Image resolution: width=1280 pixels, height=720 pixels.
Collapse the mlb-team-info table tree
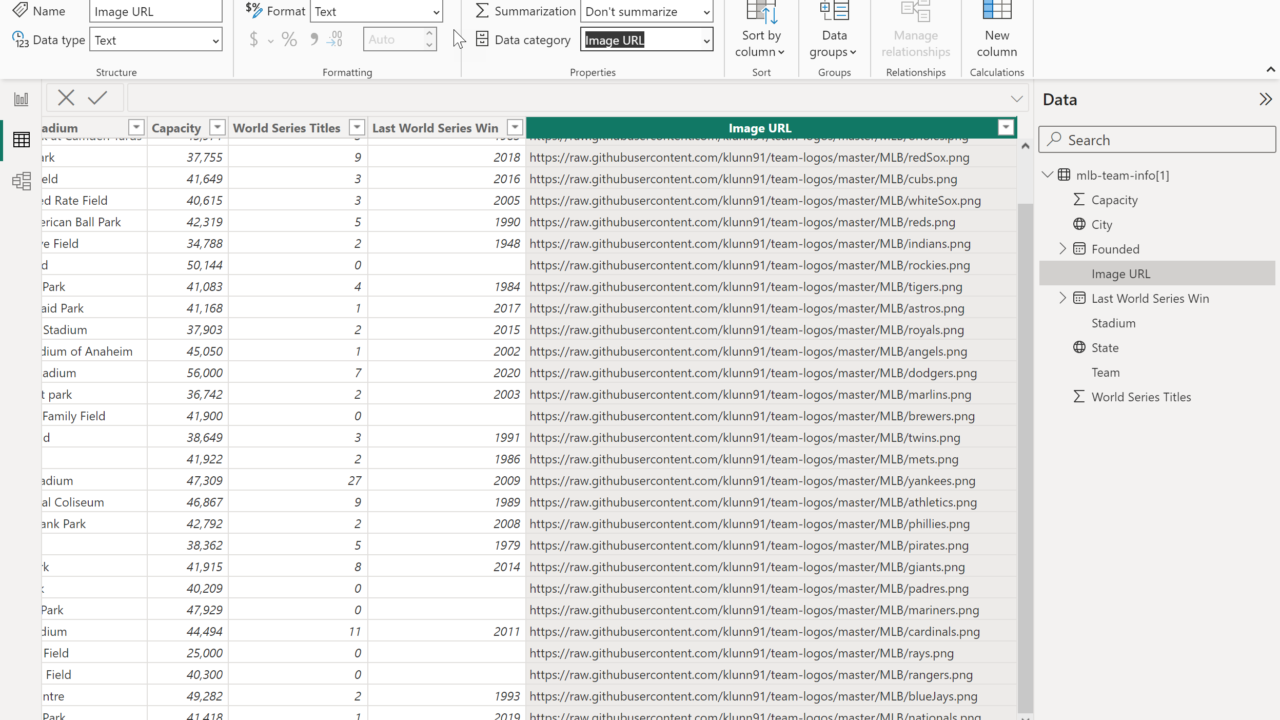click(x=1047, y=175)
